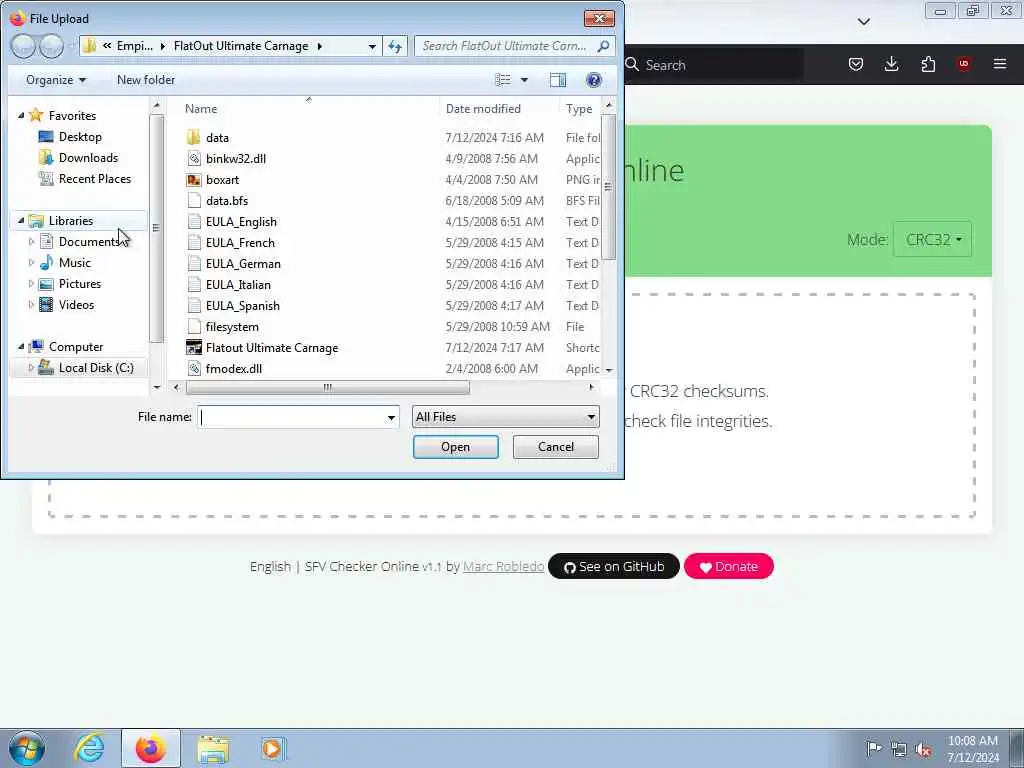Open the All Files type dropdown
This screenshot has height=768, width=1024.
point(505,417)
